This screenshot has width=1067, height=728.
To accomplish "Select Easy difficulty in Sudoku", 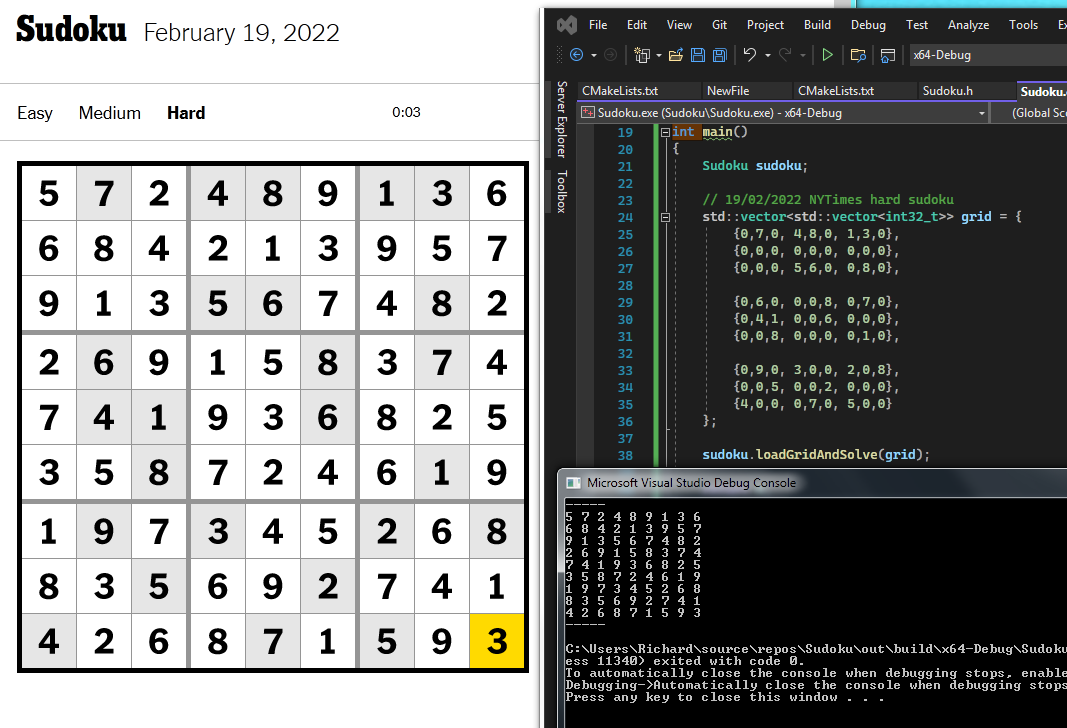I will tap(35, 113).
